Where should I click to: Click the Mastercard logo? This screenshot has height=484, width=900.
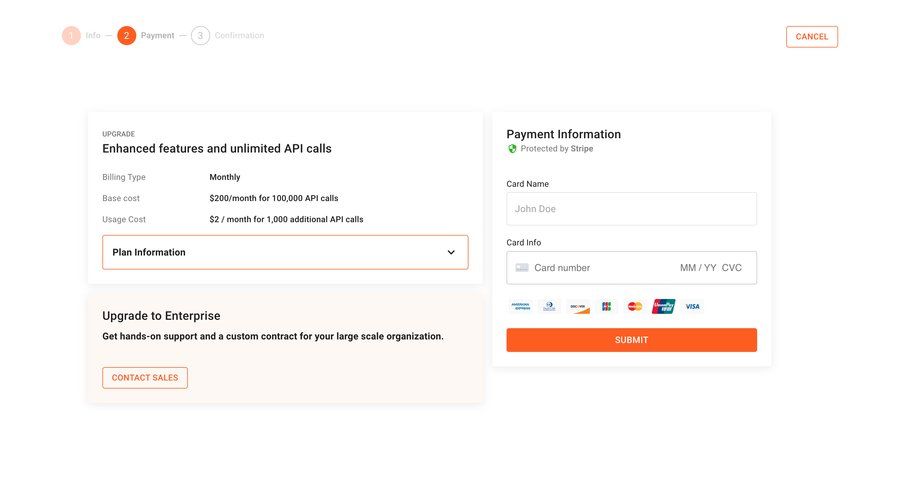(x=634, y=307)
